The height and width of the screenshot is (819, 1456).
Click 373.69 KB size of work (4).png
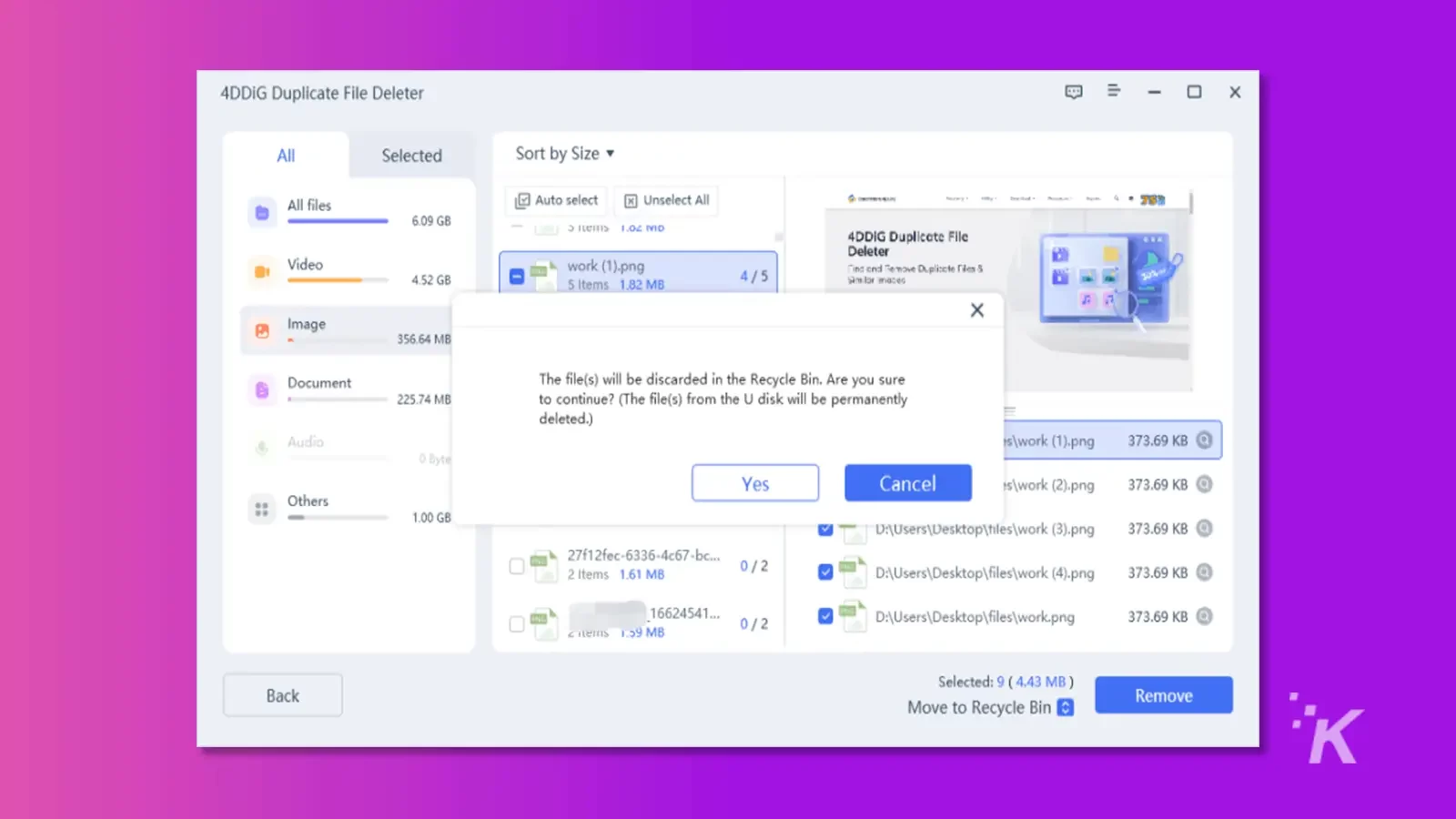tap(1158, 572)
